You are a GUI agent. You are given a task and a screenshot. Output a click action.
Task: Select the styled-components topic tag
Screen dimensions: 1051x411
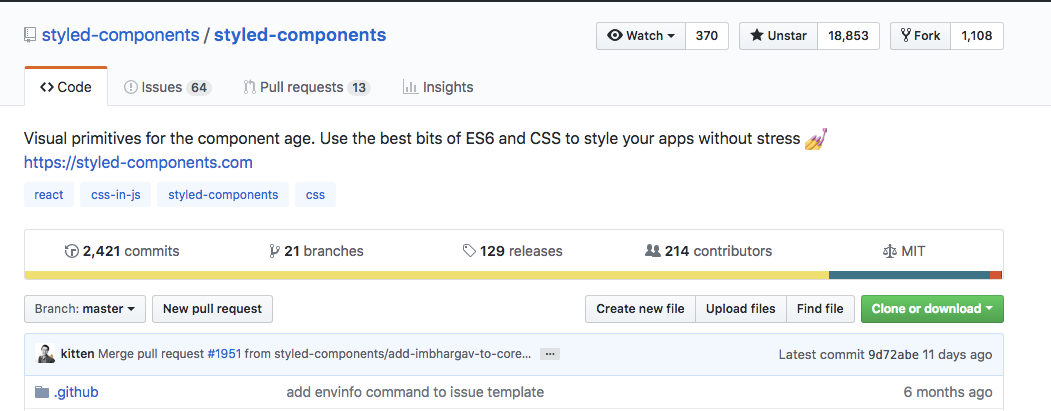pos(223,195)
